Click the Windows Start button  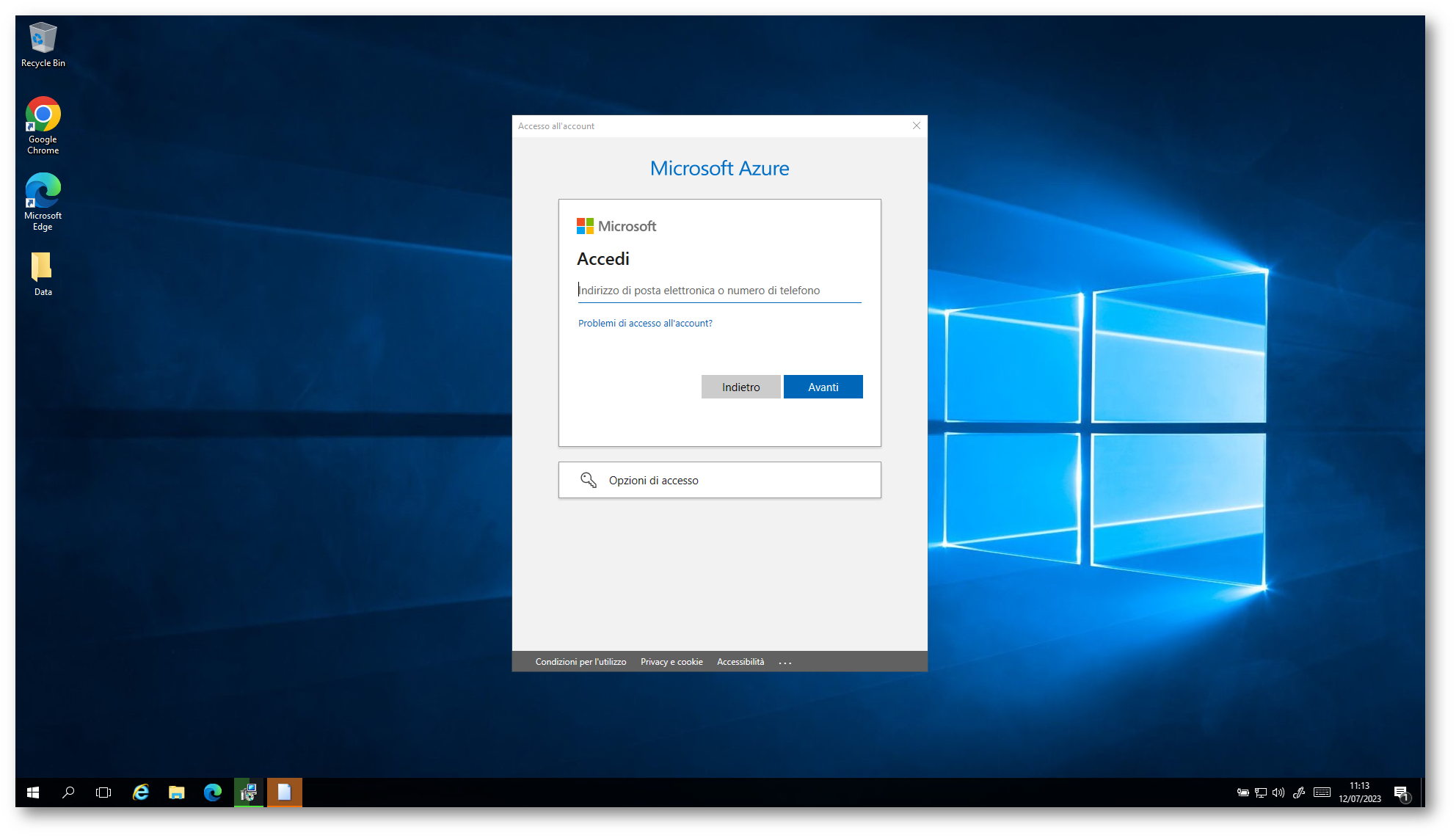33,793
